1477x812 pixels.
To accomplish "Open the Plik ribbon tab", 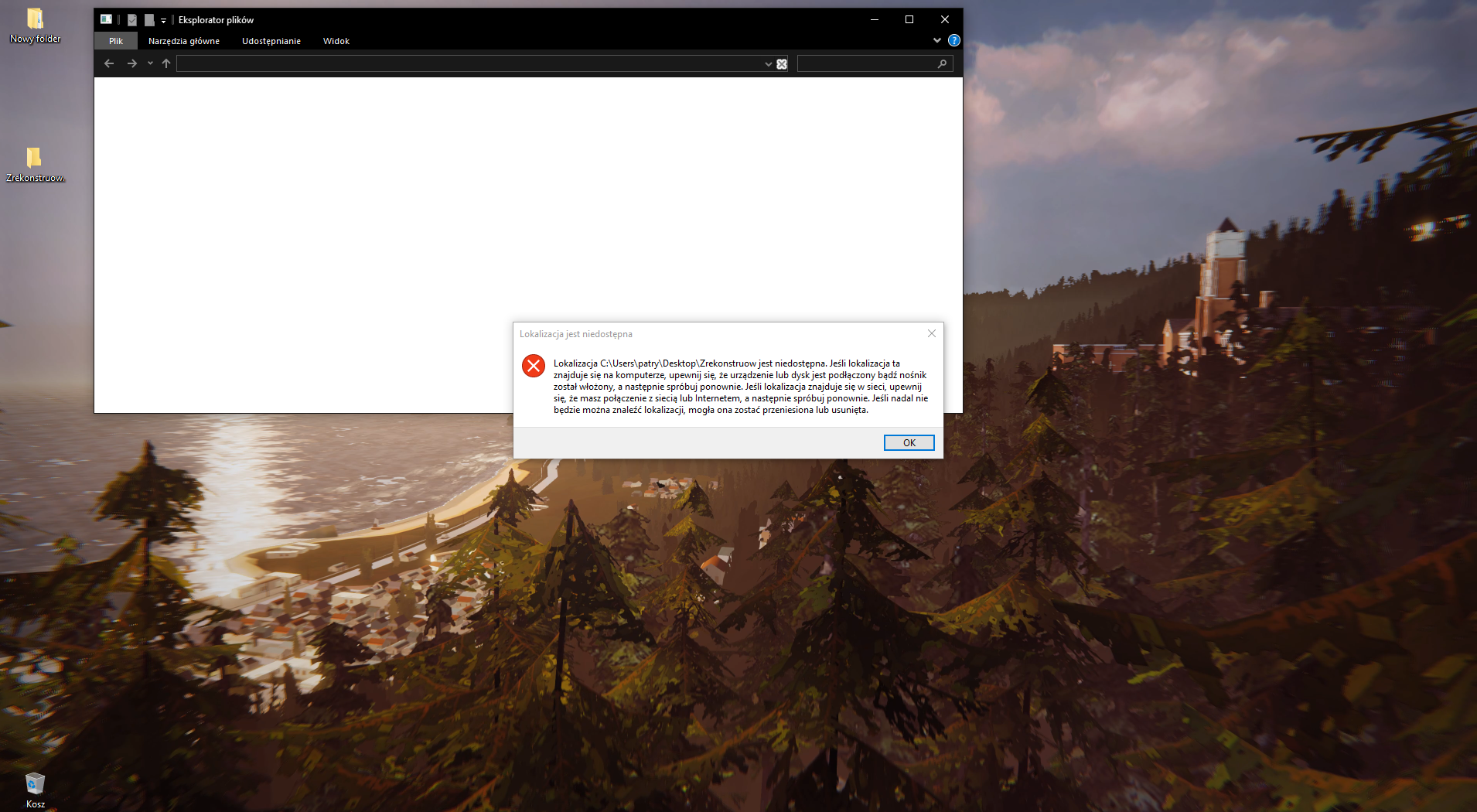I will (x=116, y=41).
